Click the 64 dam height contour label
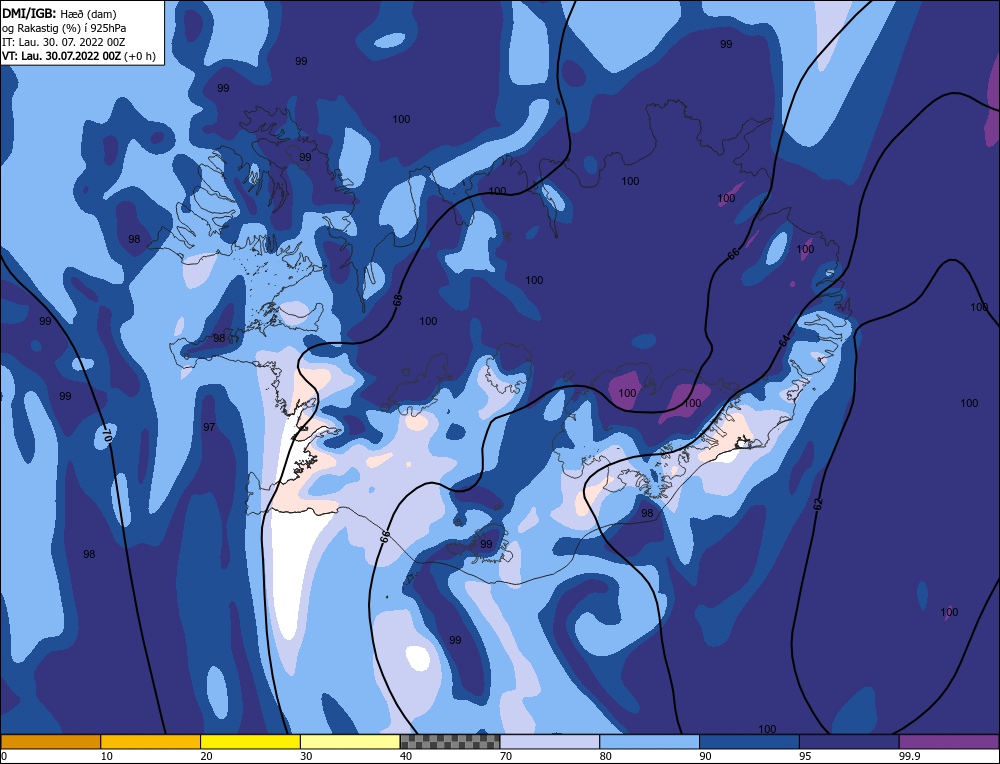 (784, 340)
